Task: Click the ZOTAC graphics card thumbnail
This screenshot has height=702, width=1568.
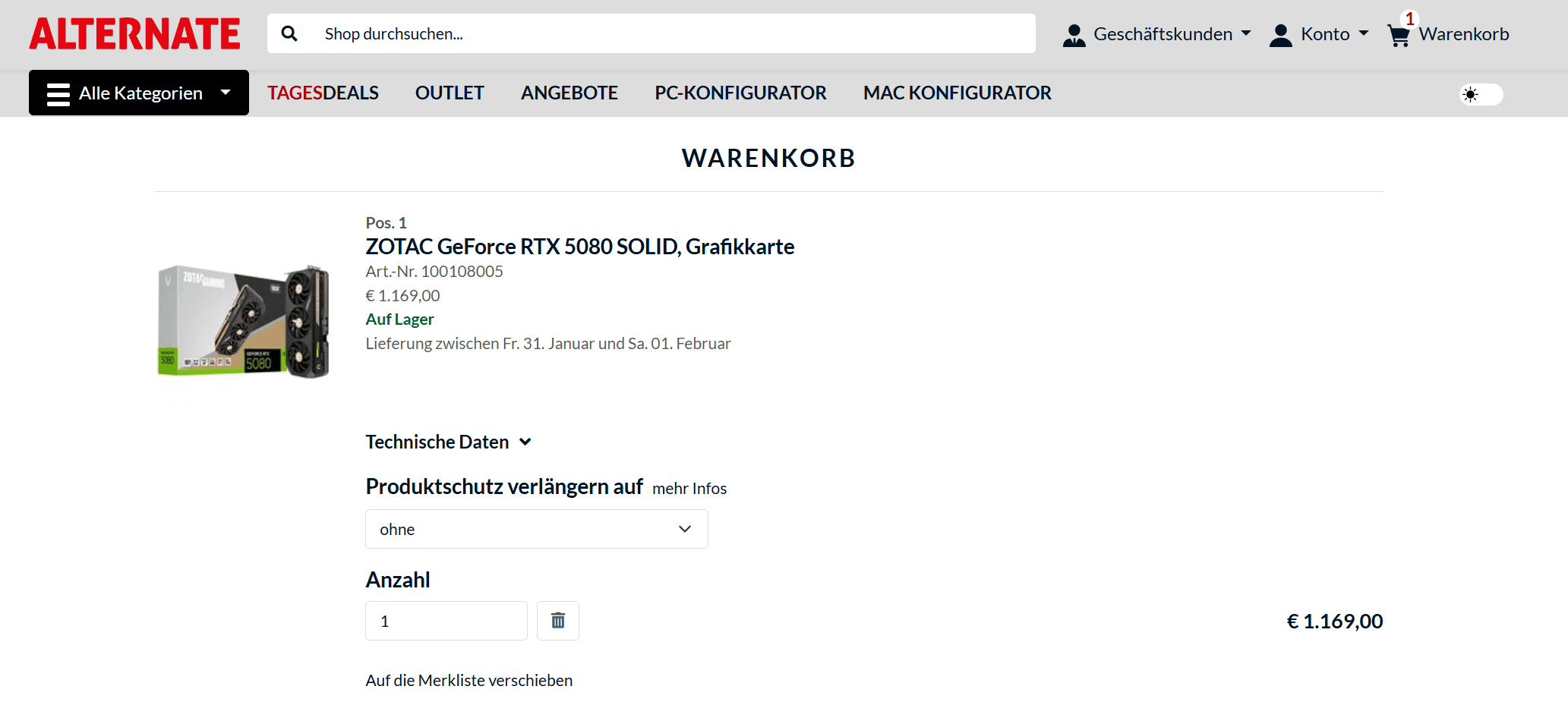Action: [244, 322]
